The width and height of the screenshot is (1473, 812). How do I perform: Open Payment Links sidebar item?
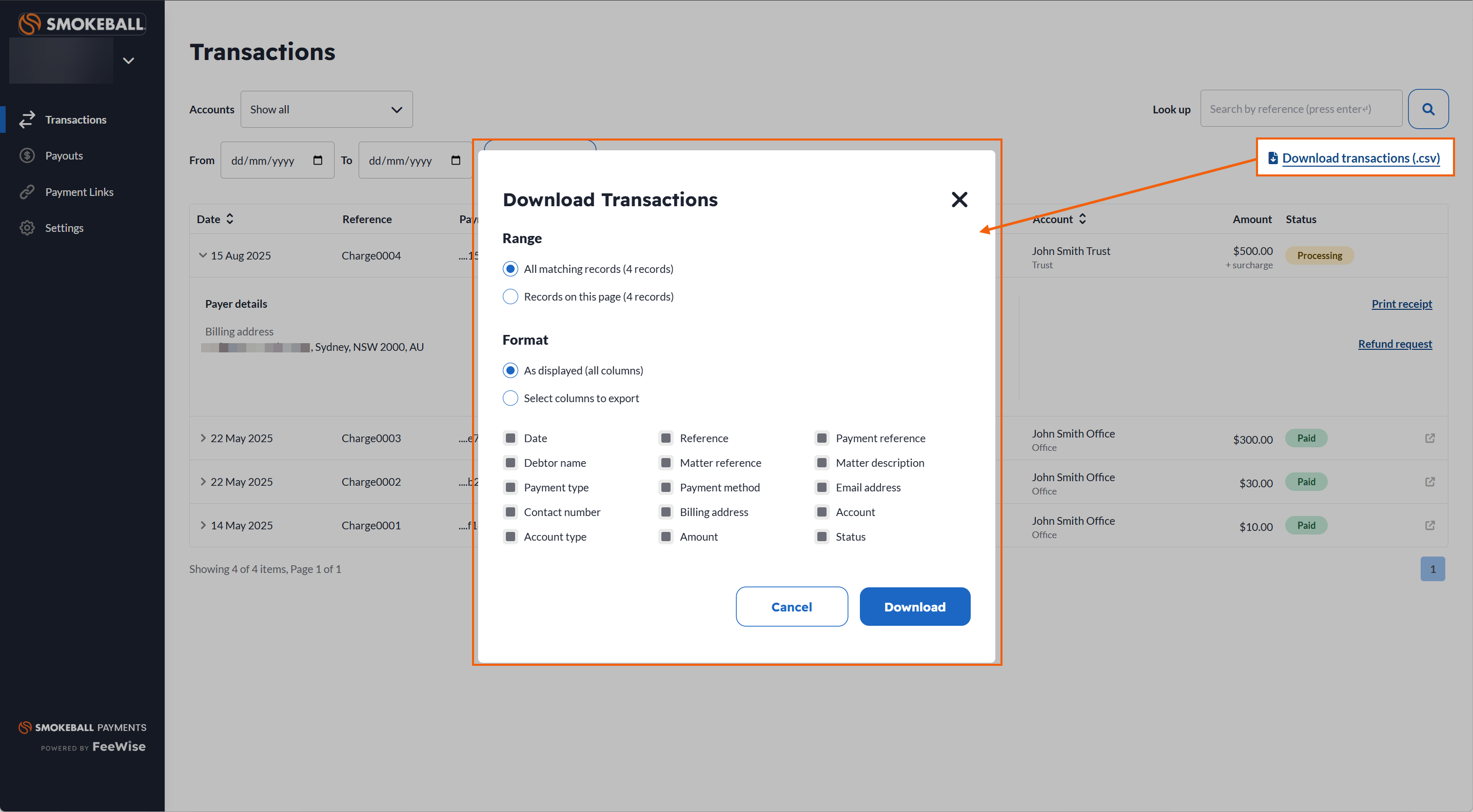pos(79,191)
